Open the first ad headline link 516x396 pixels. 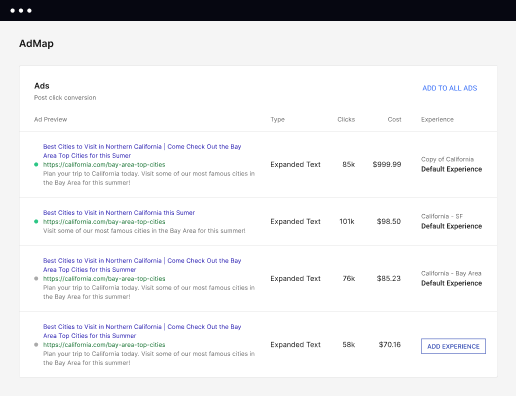(142, 151)
